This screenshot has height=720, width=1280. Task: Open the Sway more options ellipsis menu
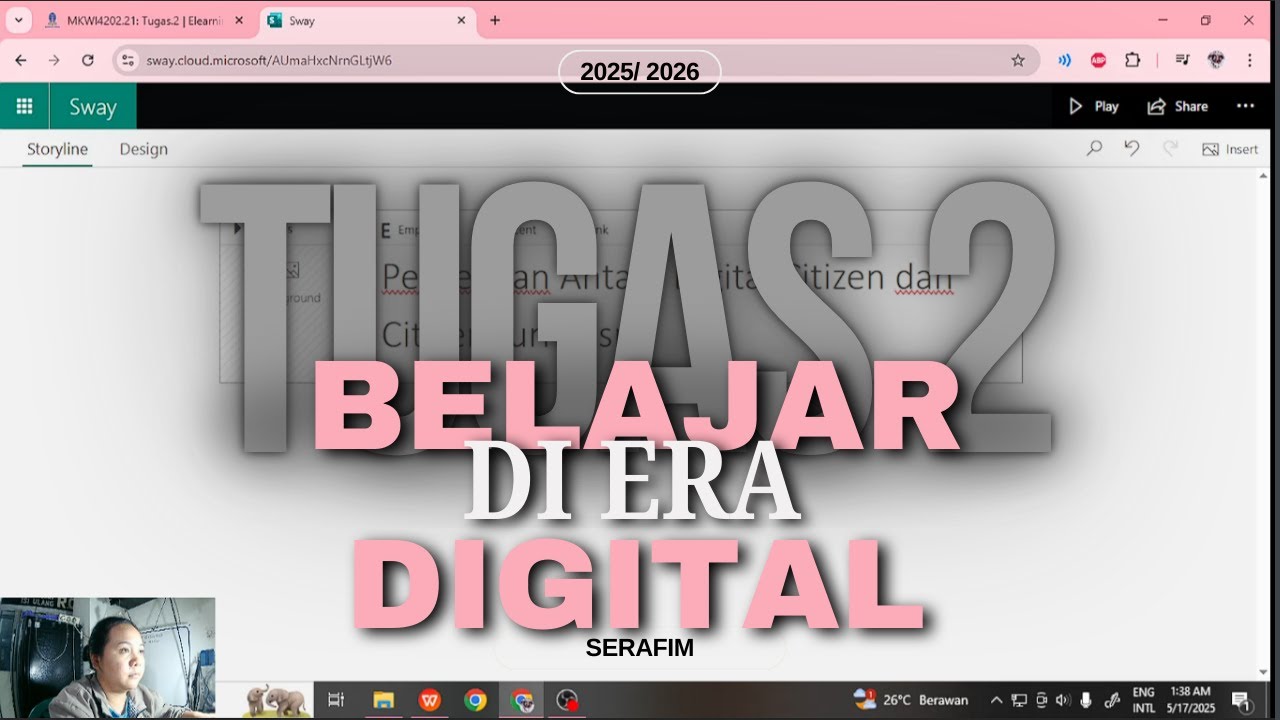(x=1245, y=106)
